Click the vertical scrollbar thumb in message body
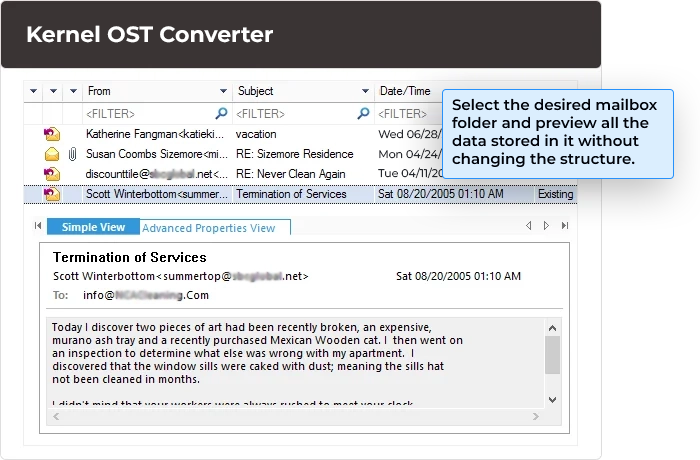The image size is (700, 460). tap(552, 355)
